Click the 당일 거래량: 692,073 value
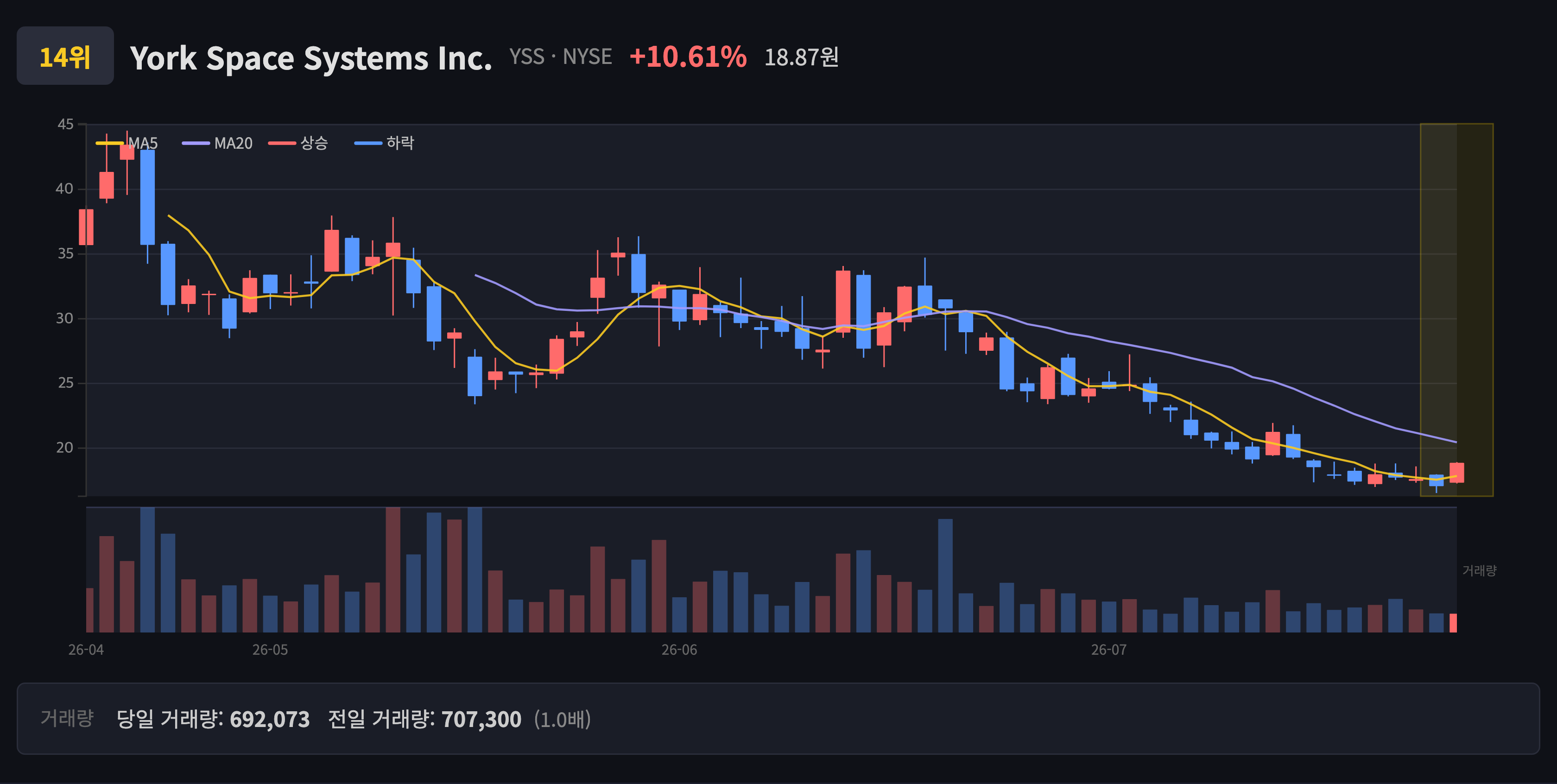 click(213, 719)
